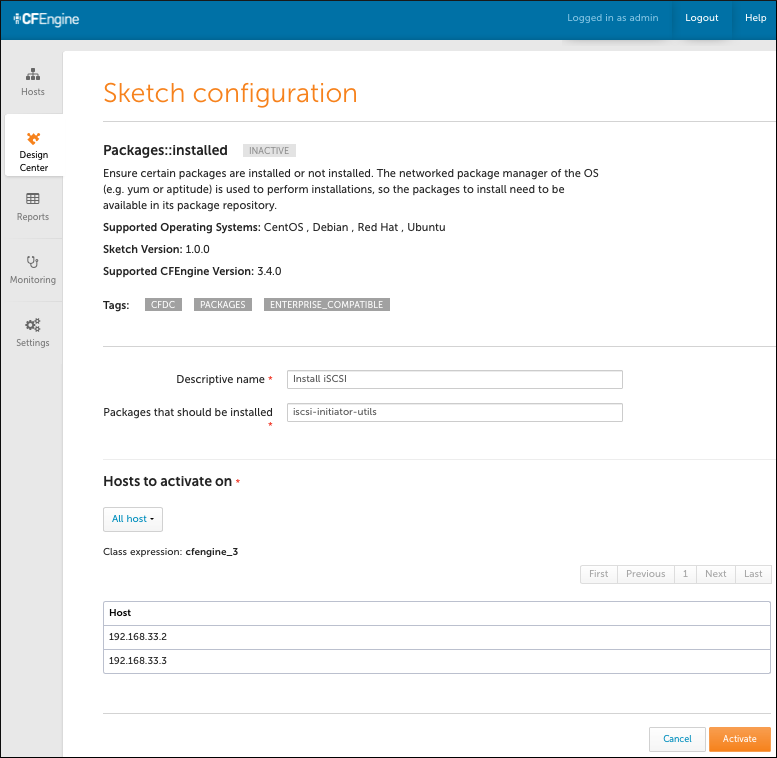Click the Activate button

(739, 739)
